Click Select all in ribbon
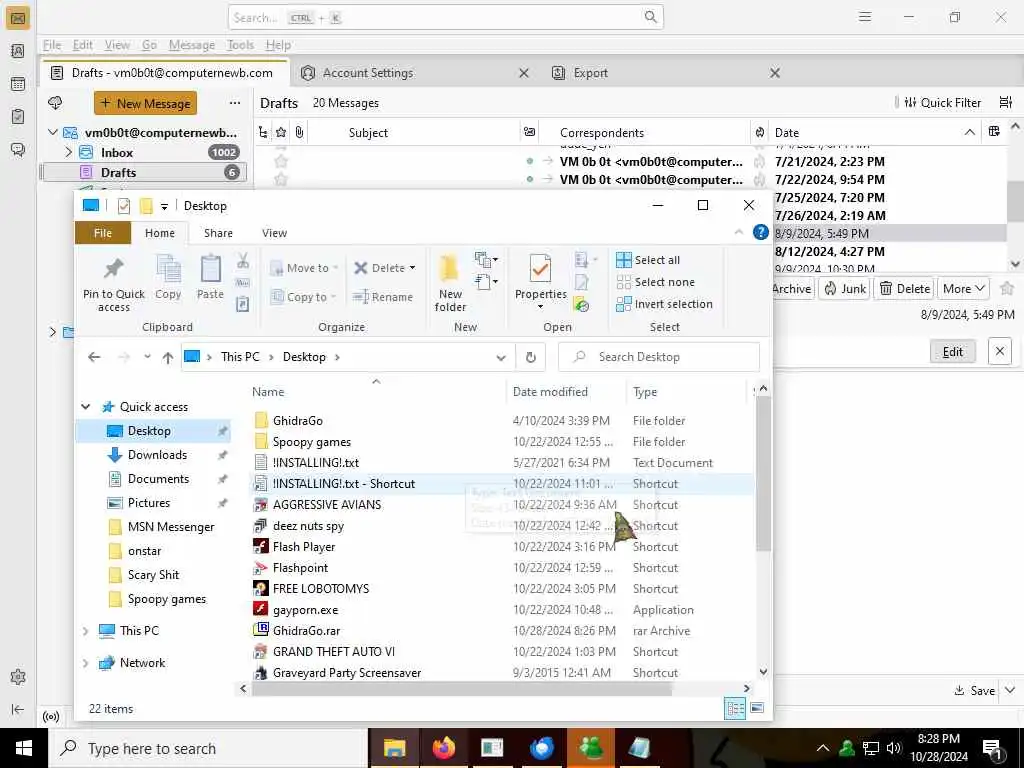The width and height of the screenshot is (1024, 768). point(648,260)
